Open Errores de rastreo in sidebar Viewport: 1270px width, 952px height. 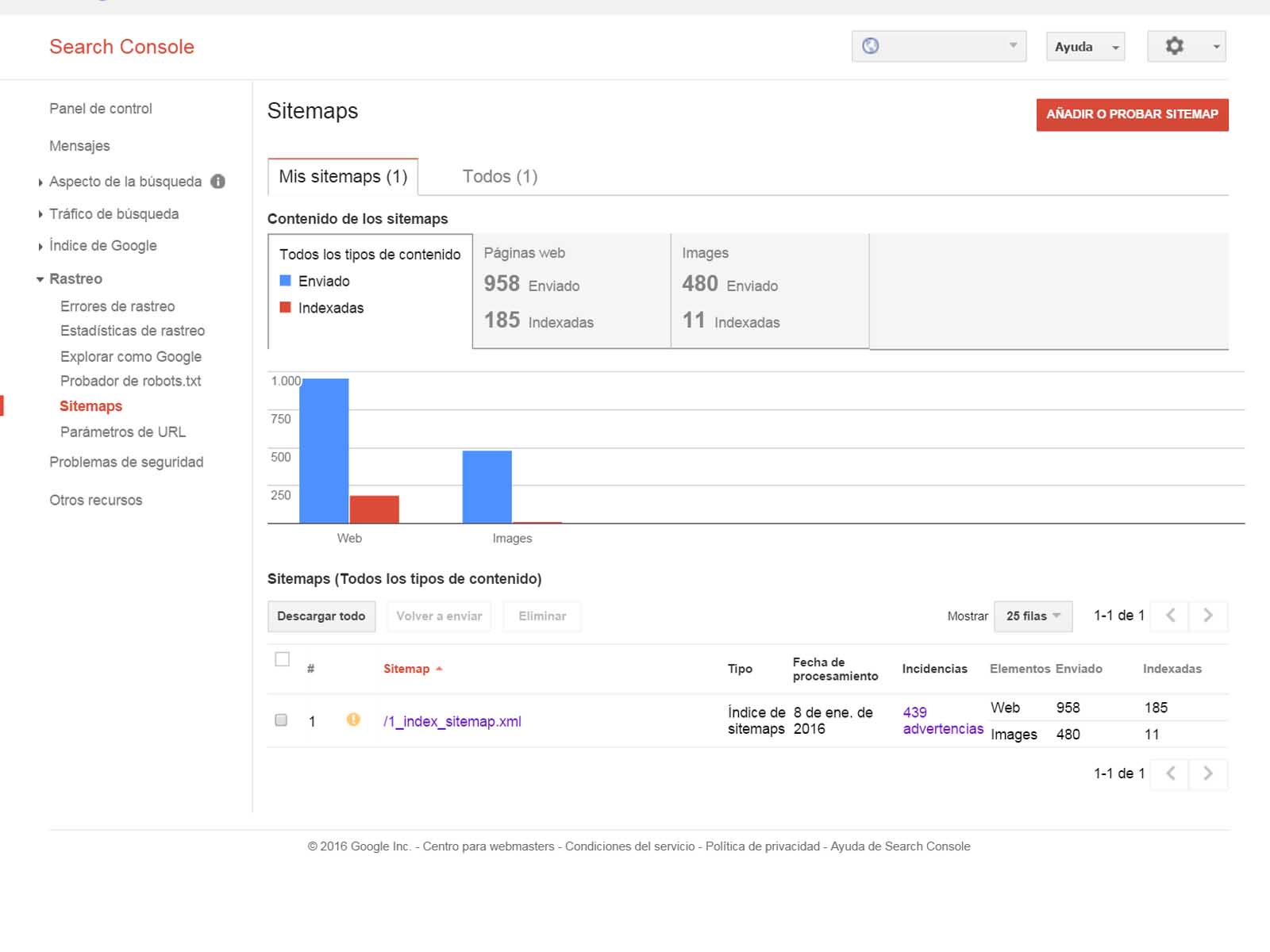point(117,306)
